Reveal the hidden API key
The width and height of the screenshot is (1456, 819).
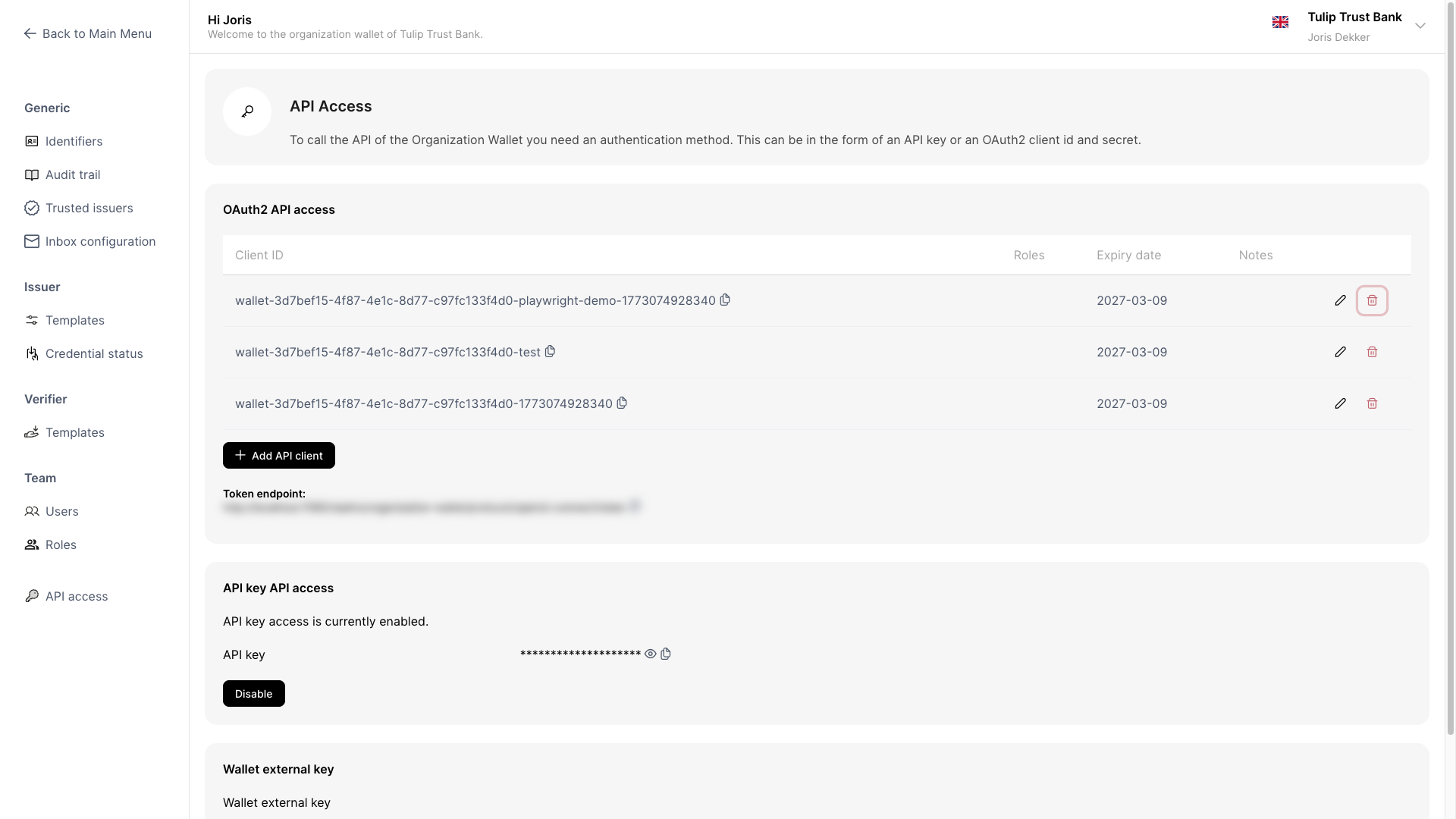tap(650, 654)
